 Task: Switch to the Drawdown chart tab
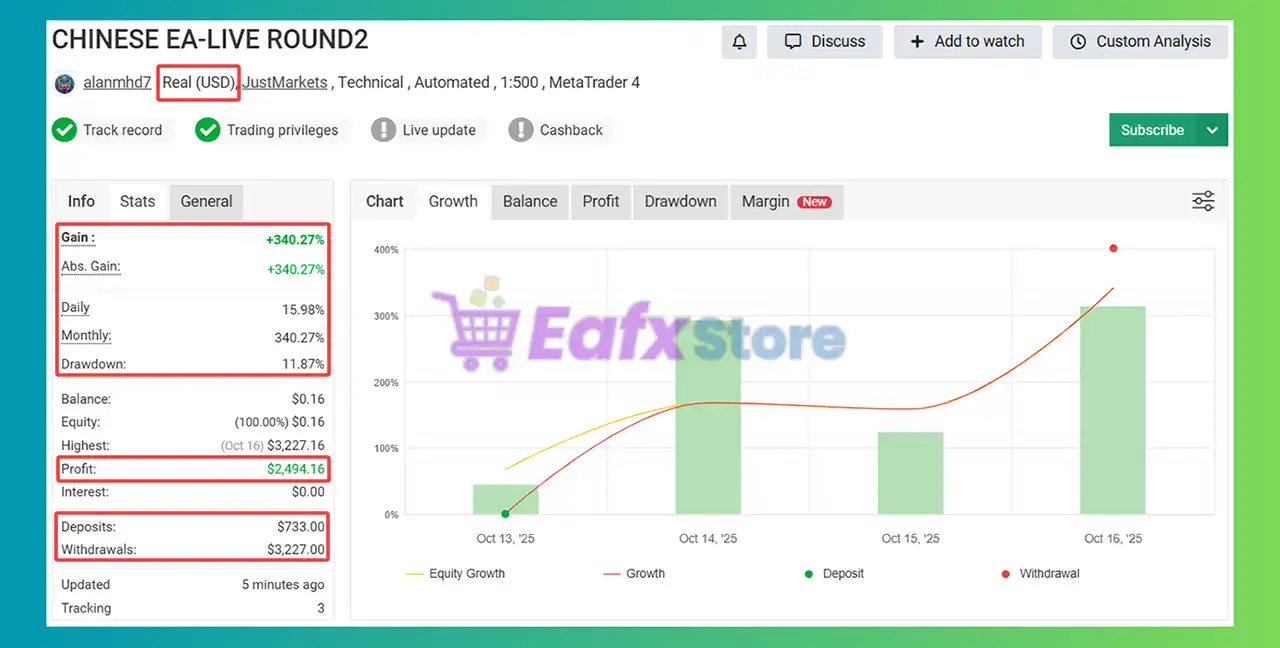coord(680,201)
